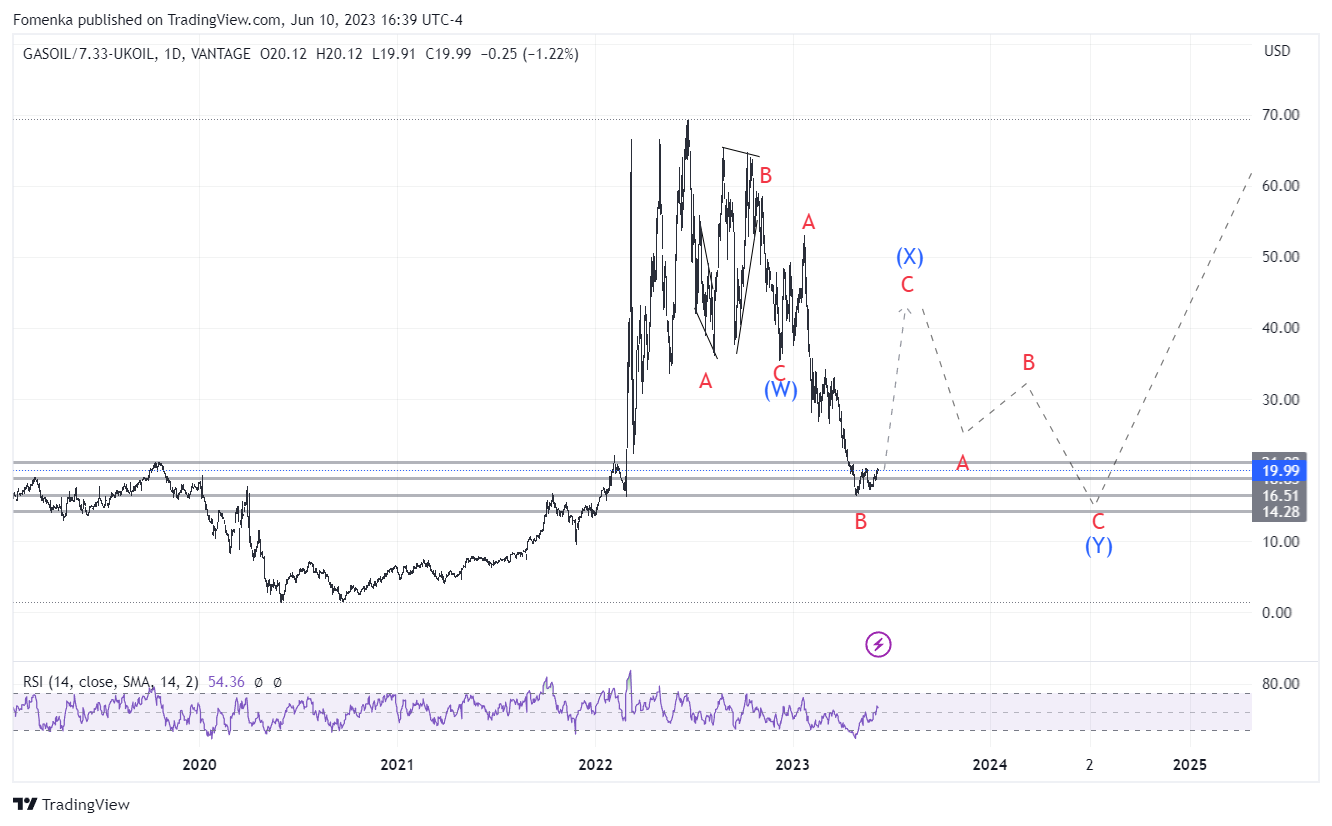1332x826 pixels.
Task: Click the 2021 label on the time axis
Action: tap(397, 765)
